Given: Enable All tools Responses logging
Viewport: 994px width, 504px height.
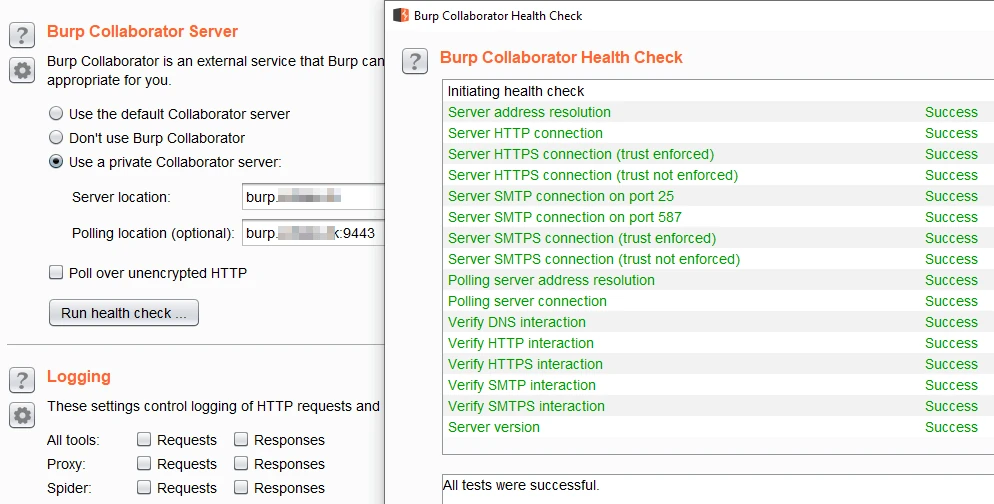Looking at the screenshot, I should [x=241, y=439].
